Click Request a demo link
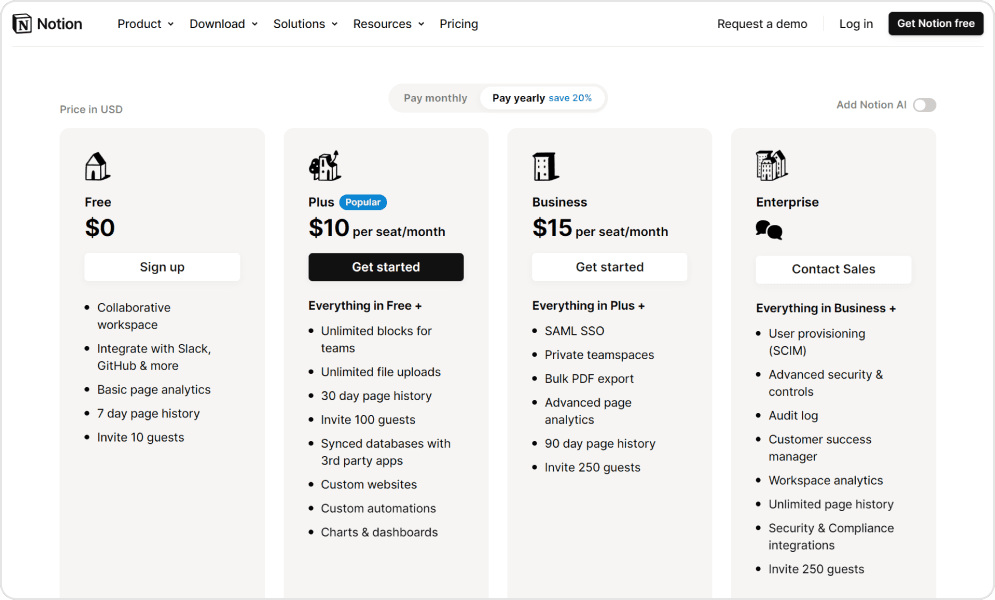Screen dimensions: 995x600 762,24
